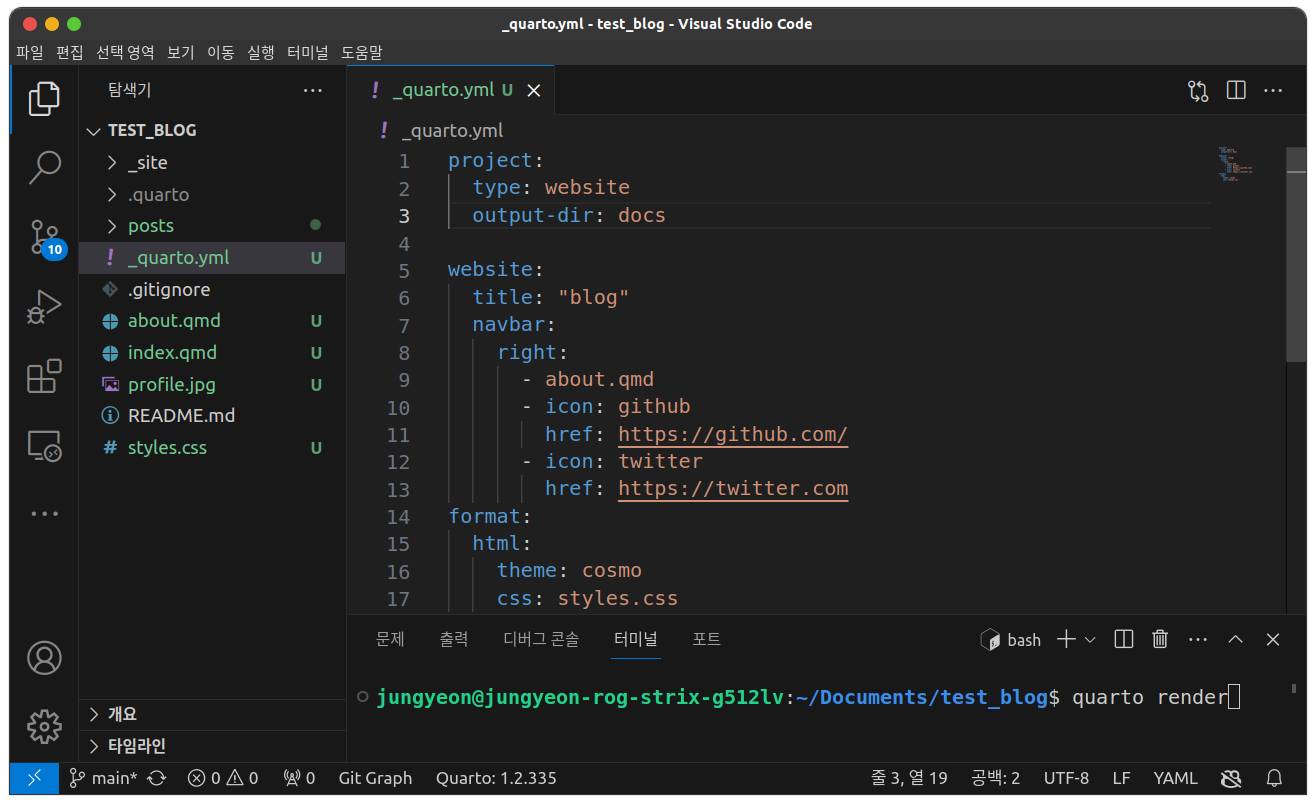Open README.md file
Screen dimensions: 1316x804
pyautogui.click(x=212, y=415)
